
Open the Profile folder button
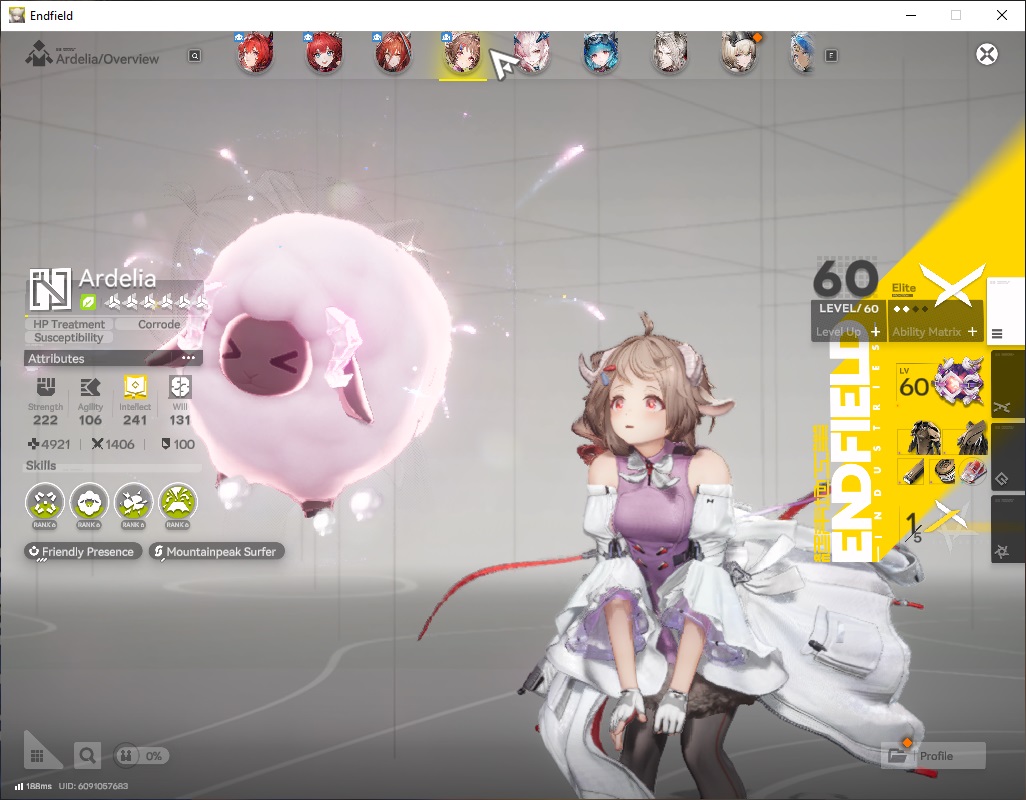tap(933, 756)
